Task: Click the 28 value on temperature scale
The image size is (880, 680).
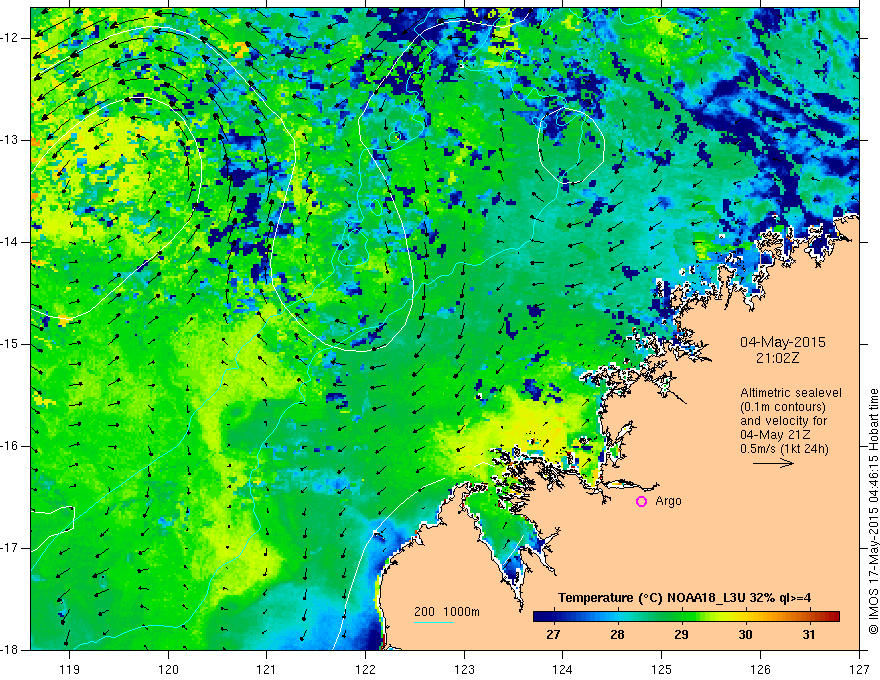Action: pyautogui.click(x=617, y=635)
